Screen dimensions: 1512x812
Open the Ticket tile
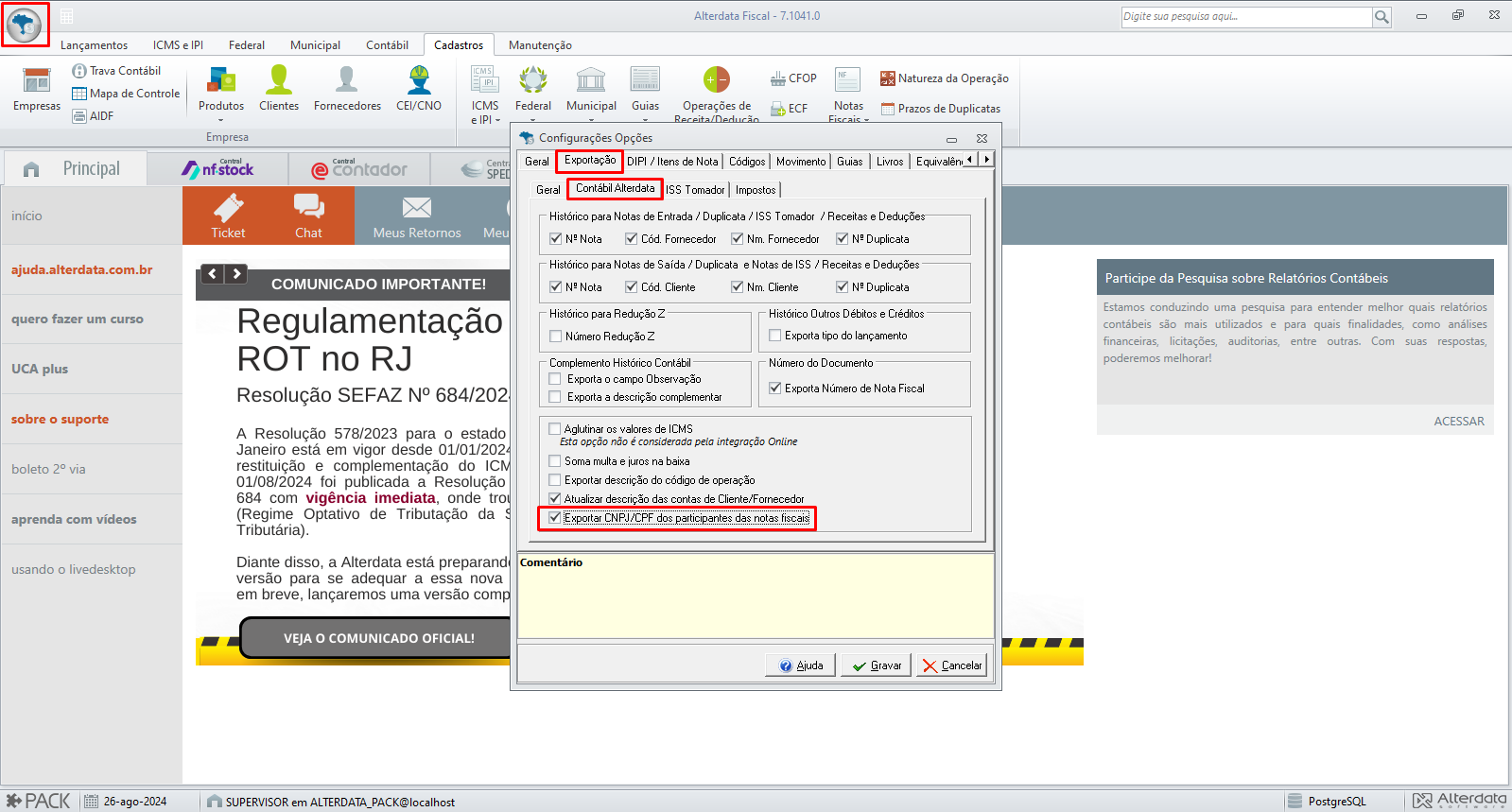point(228,216)
